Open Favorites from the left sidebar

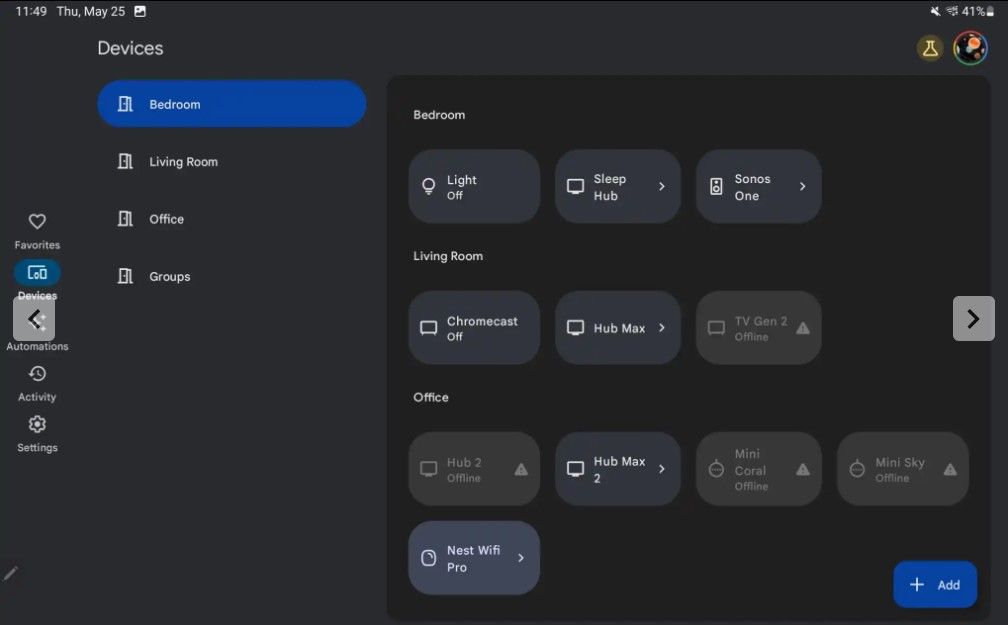[36, 229]
